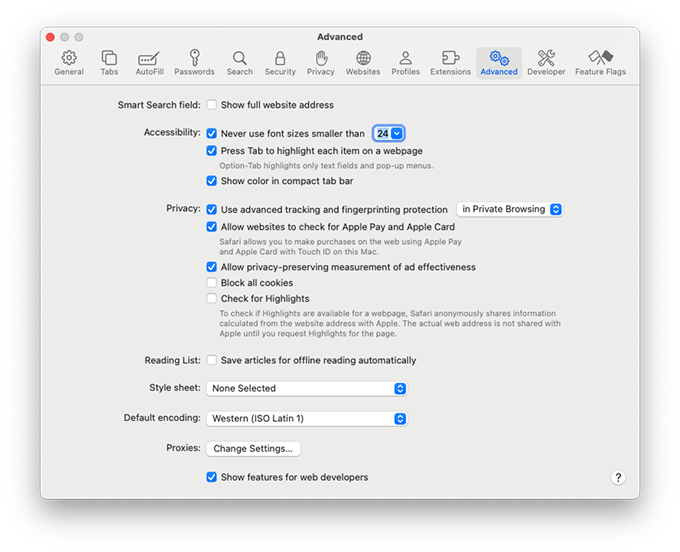The width and height of the screenshot is (680, 552).
Task: Disable privacy-preserving measurement of ad effectiveness
Action: (x=211, y=267)
